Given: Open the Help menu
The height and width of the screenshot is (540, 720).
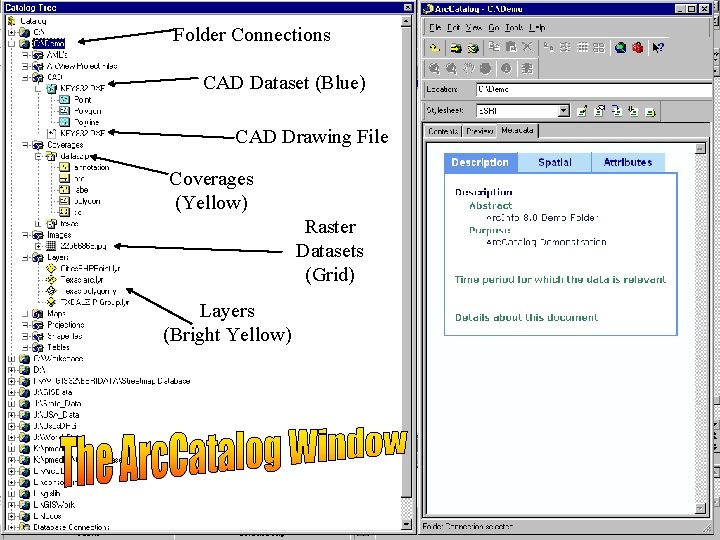Looking at the screenshot, I should tap(537, 28).
